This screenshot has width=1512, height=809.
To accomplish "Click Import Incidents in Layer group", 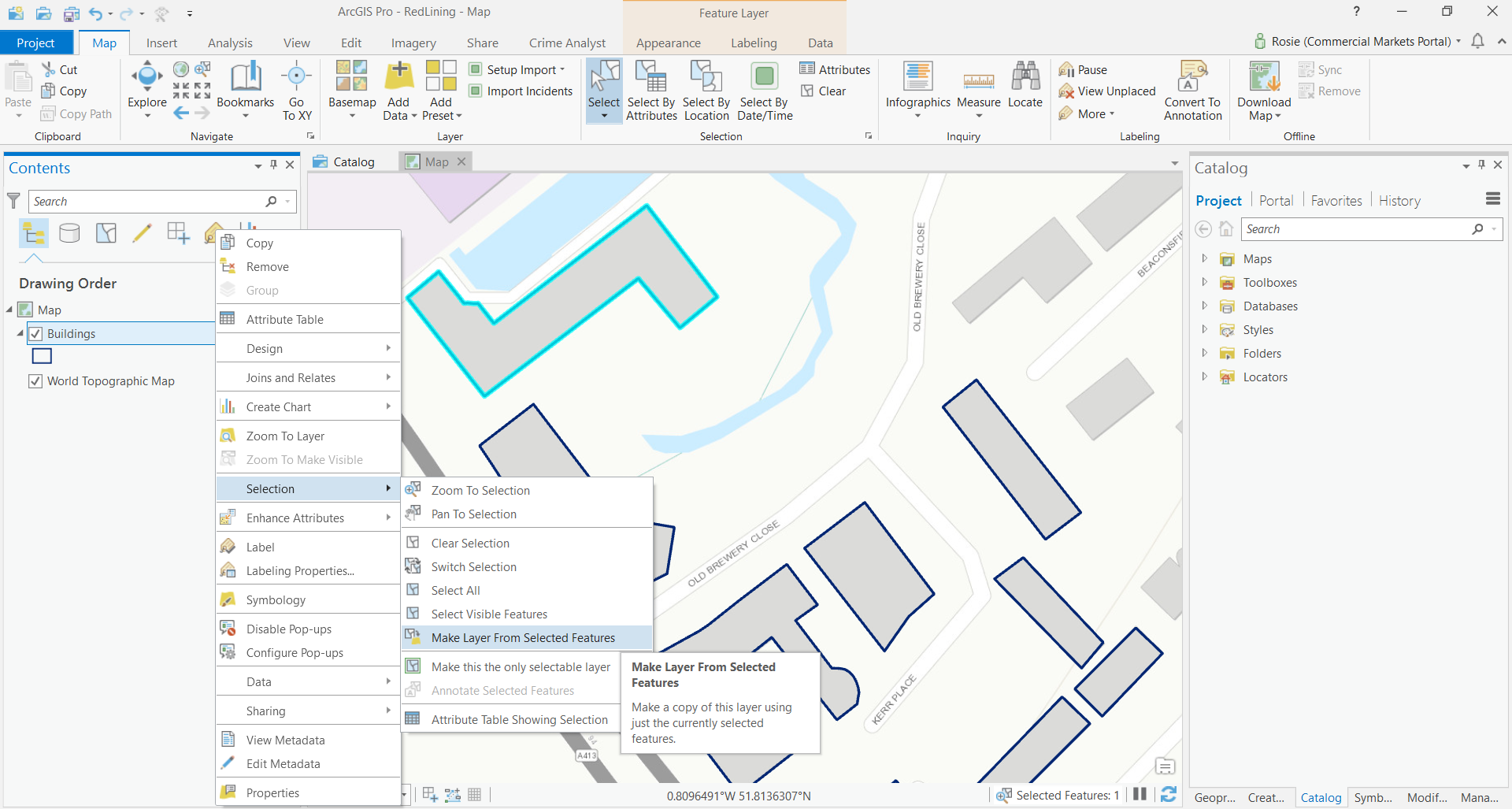I will pos(521,91).
